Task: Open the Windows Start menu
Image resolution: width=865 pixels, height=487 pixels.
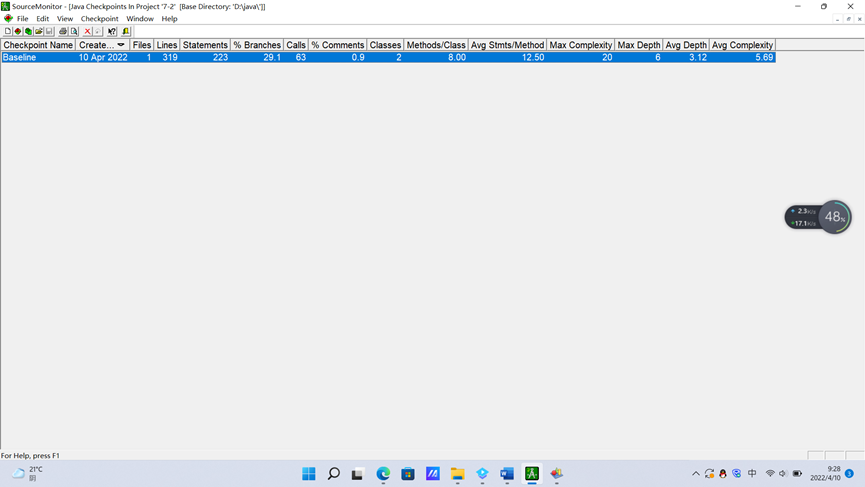Action: pyautogui.click(x=309, y=474)
